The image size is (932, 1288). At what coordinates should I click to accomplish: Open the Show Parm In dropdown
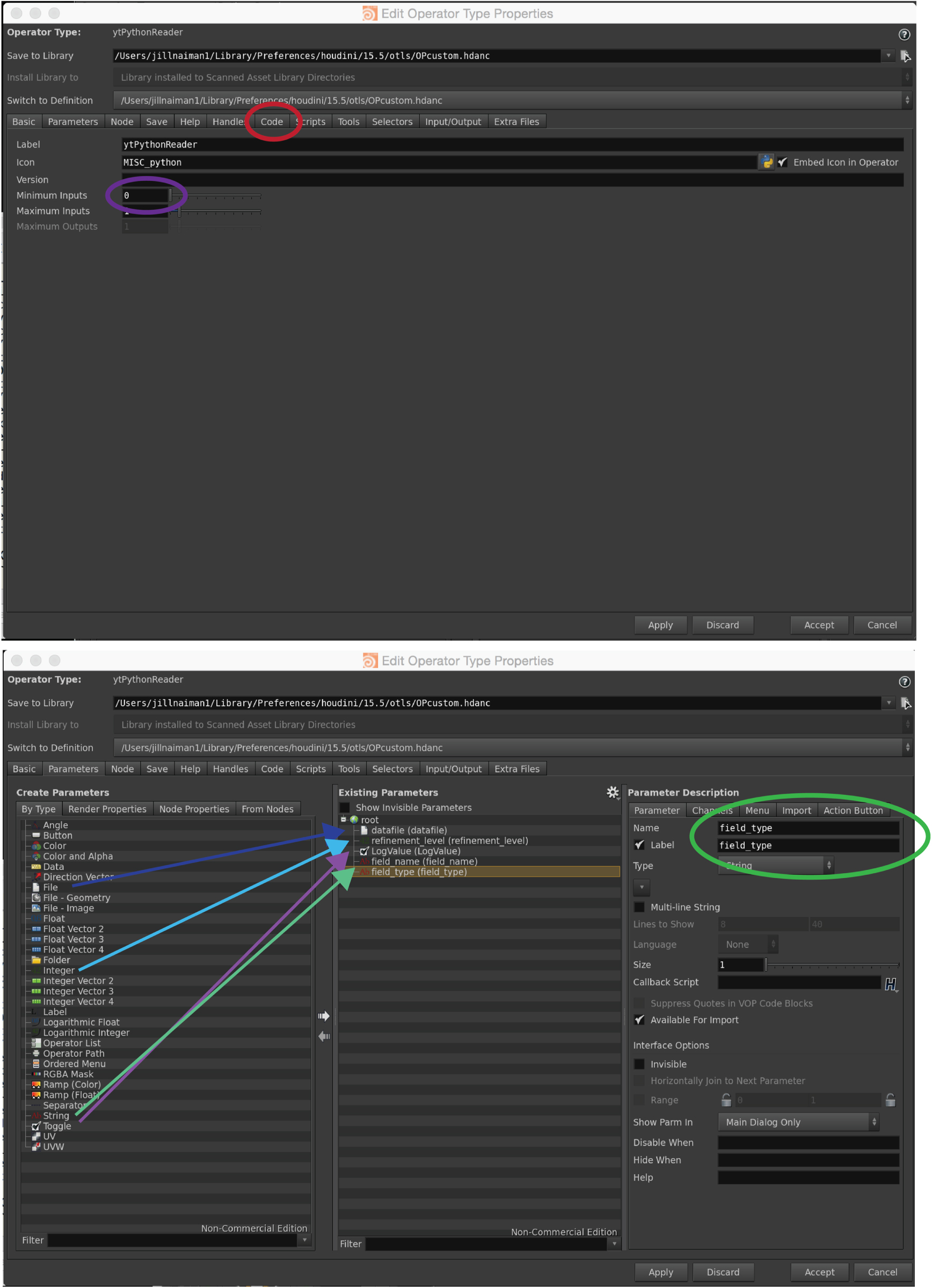point(797,1122)
